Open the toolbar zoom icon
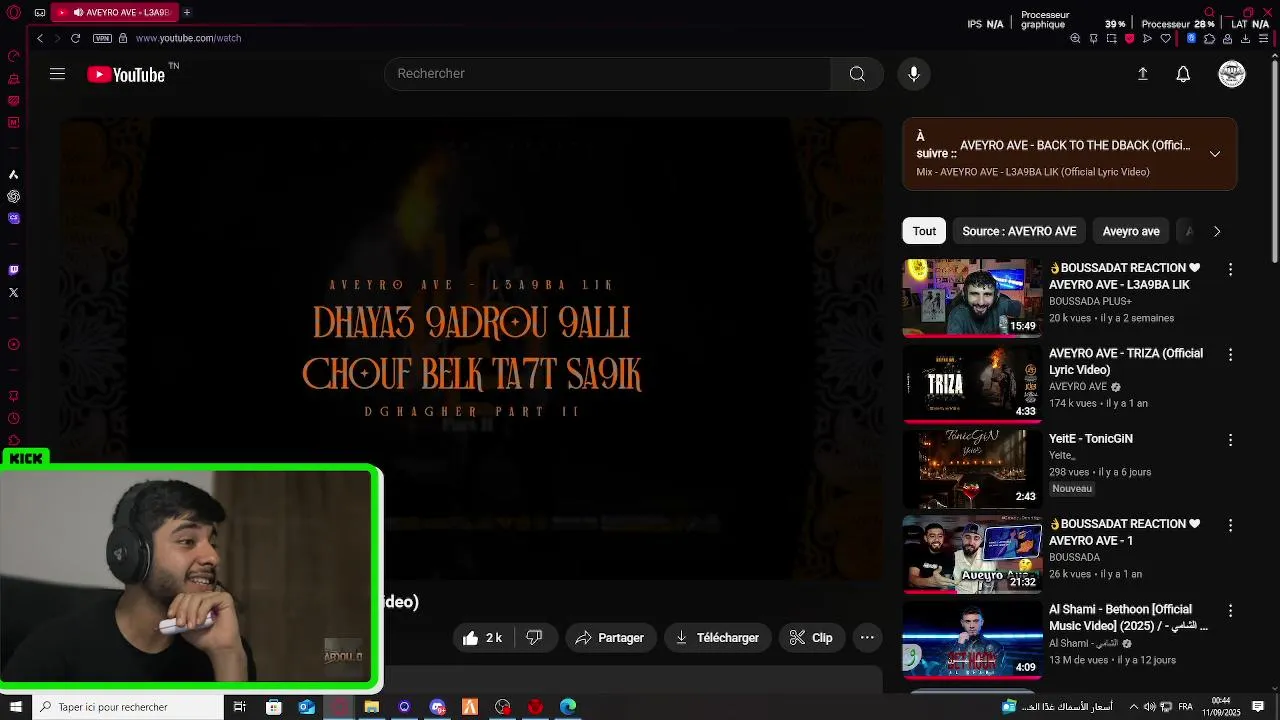Image resolution: width=1280 pixels, height=720 pixels. click(1075, 38)
